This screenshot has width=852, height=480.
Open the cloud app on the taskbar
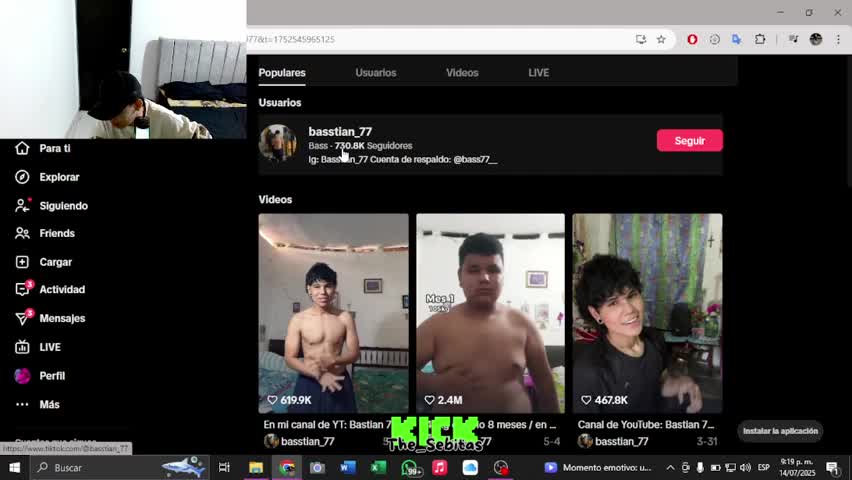470,467
